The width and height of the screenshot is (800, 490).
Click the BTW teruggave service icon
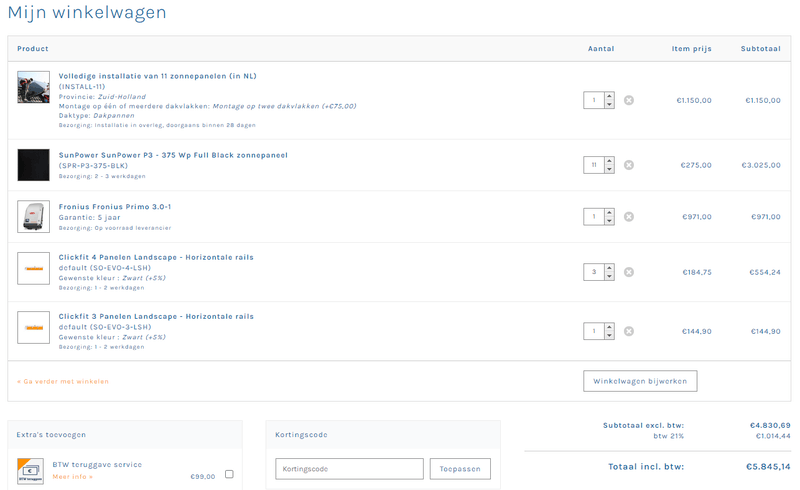(30, 471)
